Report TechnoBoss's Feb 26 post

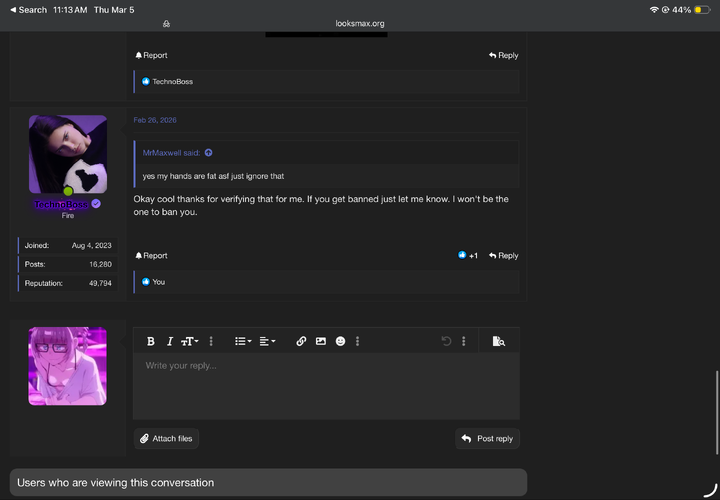coord(151,255)
